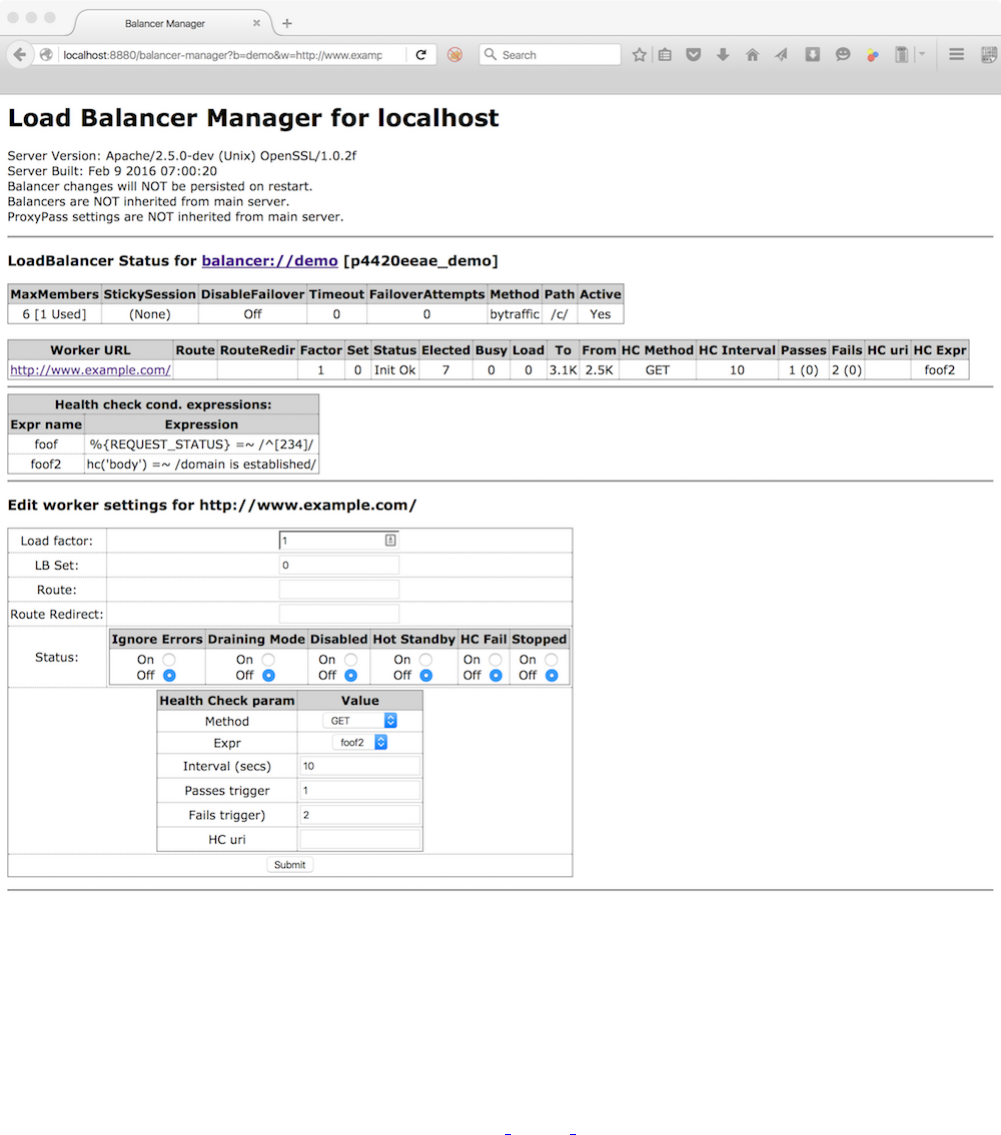
Task: Click the boxed download arrow icon
Action: point(813,55)
